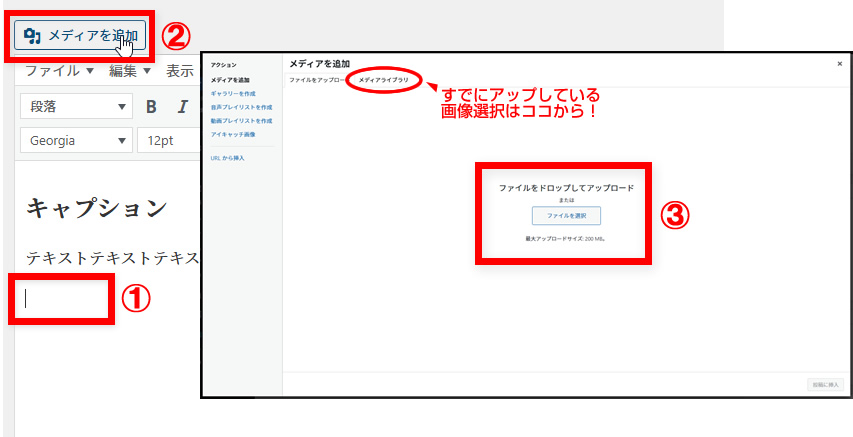The image size is (853, 437).
Task: Open アイキャッチ画像 in the sidebar
Action: pyautogui.click(x=233, y=134)
